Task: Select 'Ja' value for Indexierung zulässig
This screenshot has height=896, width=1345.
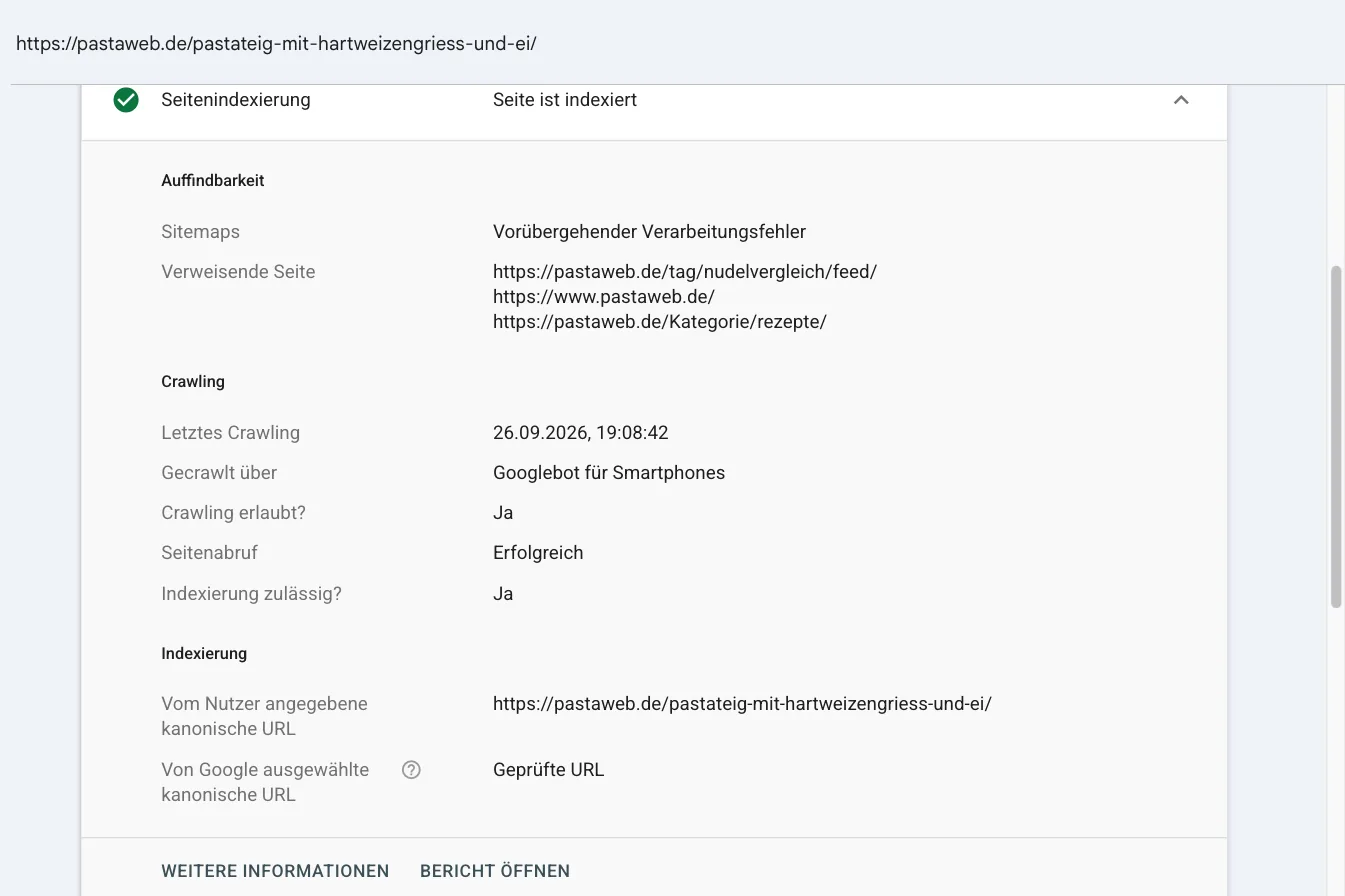Action: (503, 594)
